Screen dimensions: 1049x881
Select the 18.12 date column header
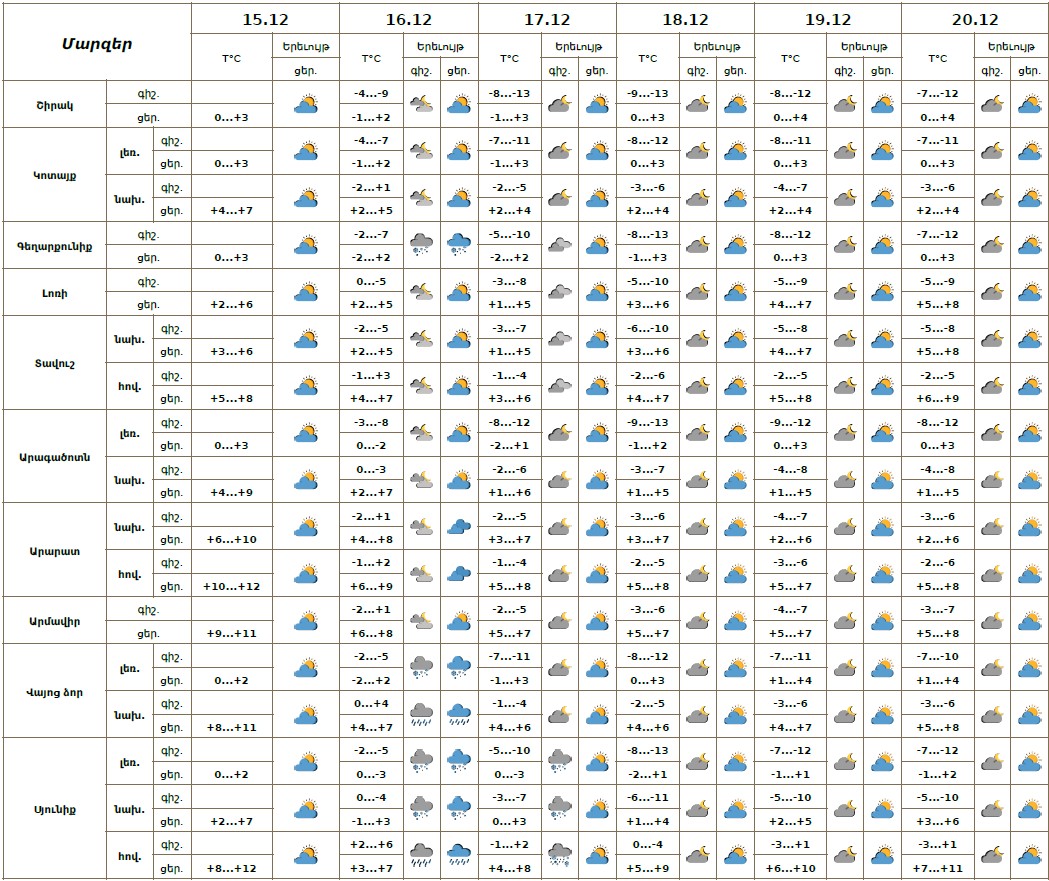[684, 20]
